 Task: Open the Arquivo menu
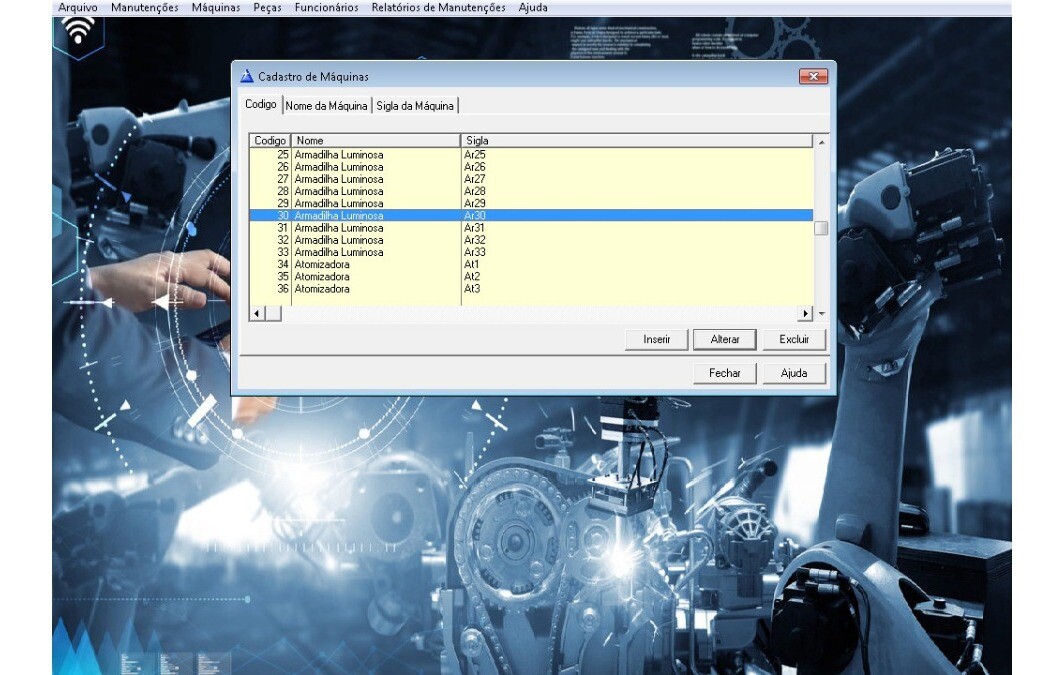pos(78,7)
